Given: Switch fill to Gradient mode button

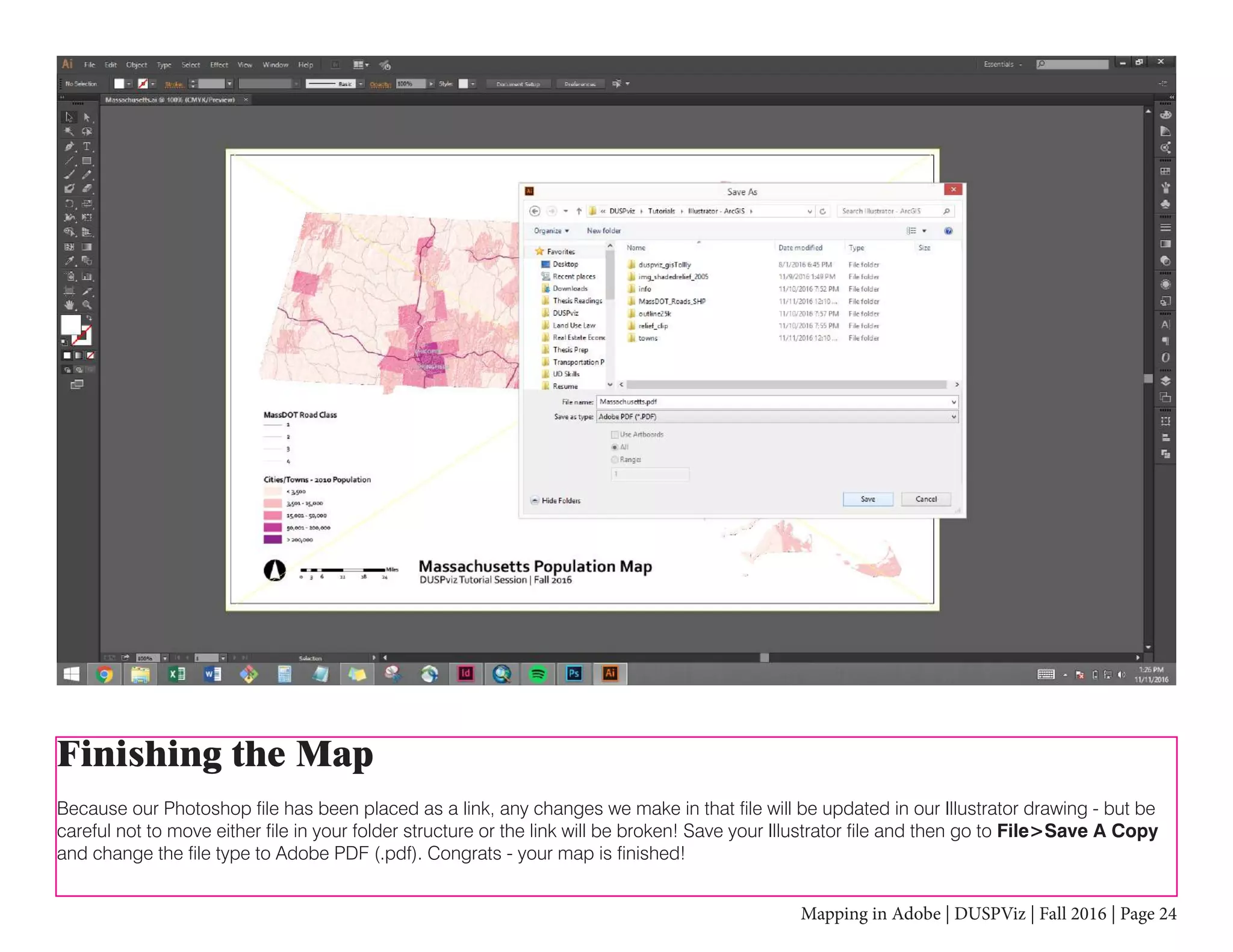Looking at the screenshot, I should [x=78, y=356].
